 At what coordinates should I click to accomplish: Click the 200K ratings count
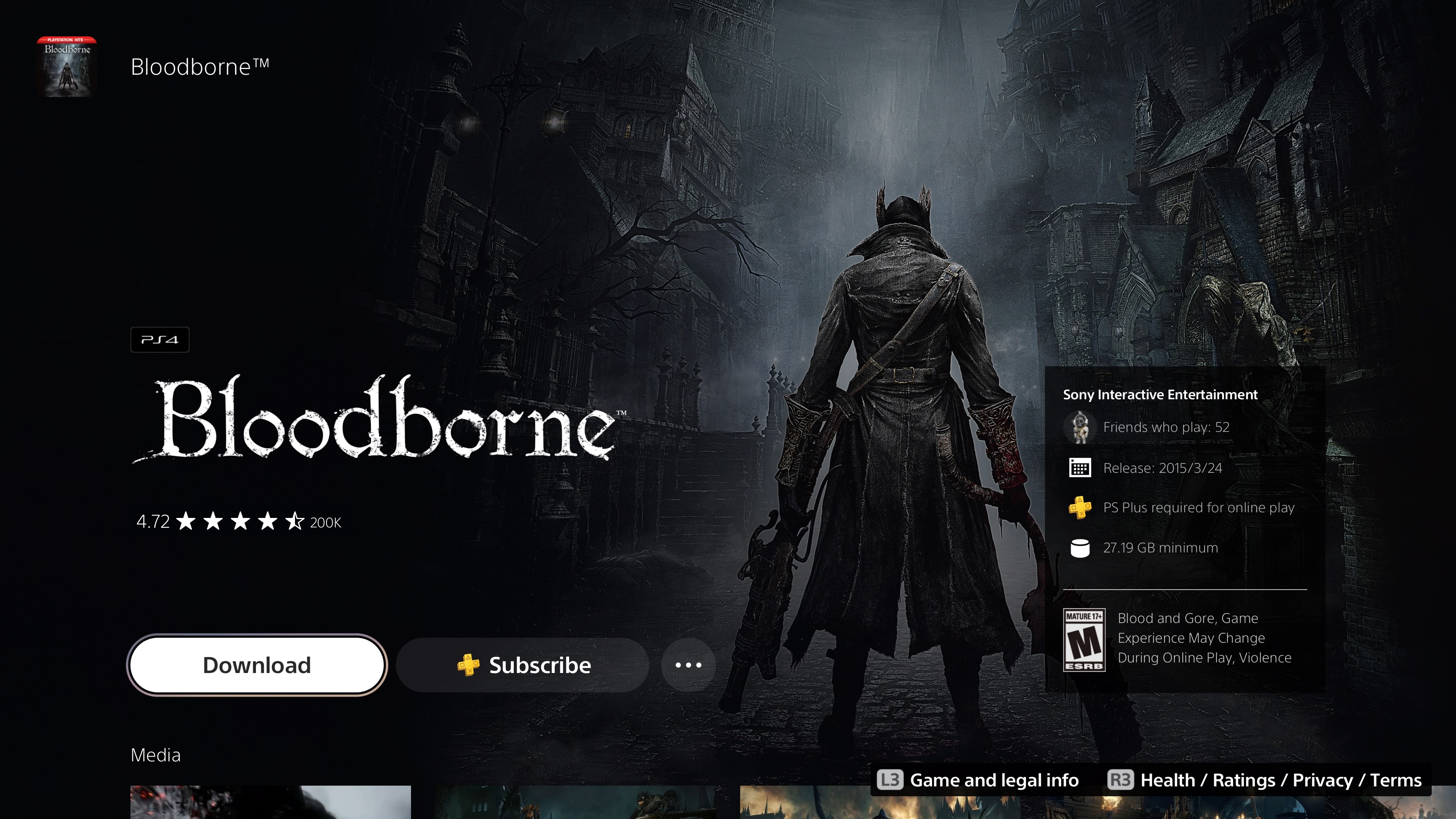click(326, 523)
